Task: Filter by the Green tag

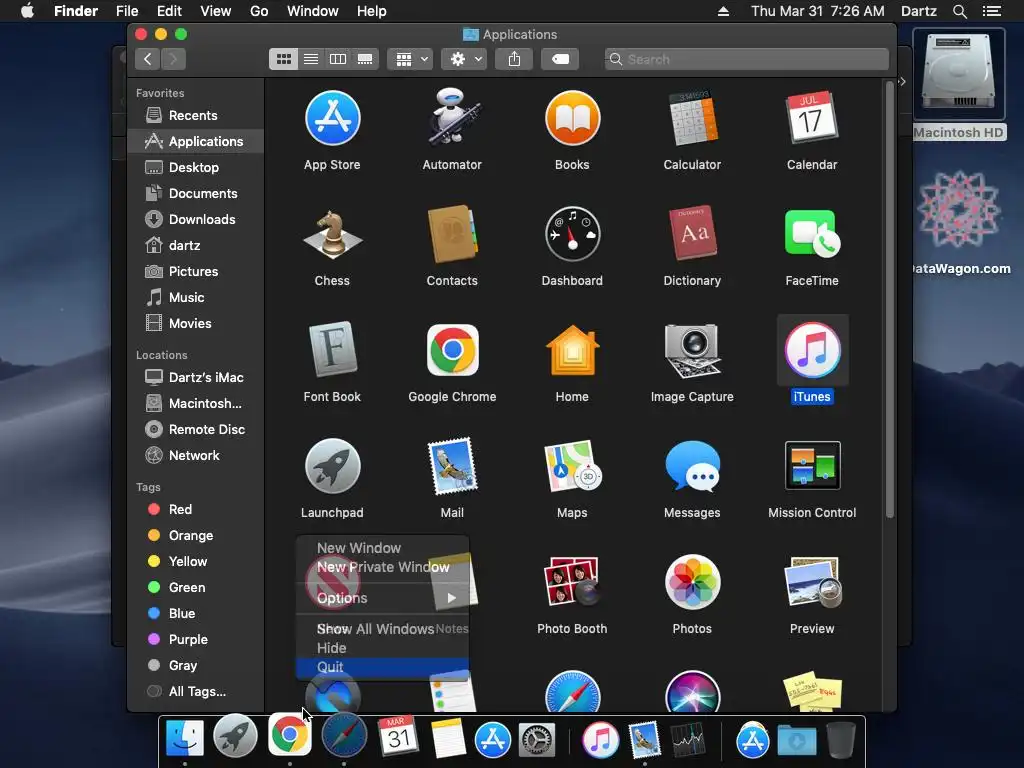Action: point(196,587)
